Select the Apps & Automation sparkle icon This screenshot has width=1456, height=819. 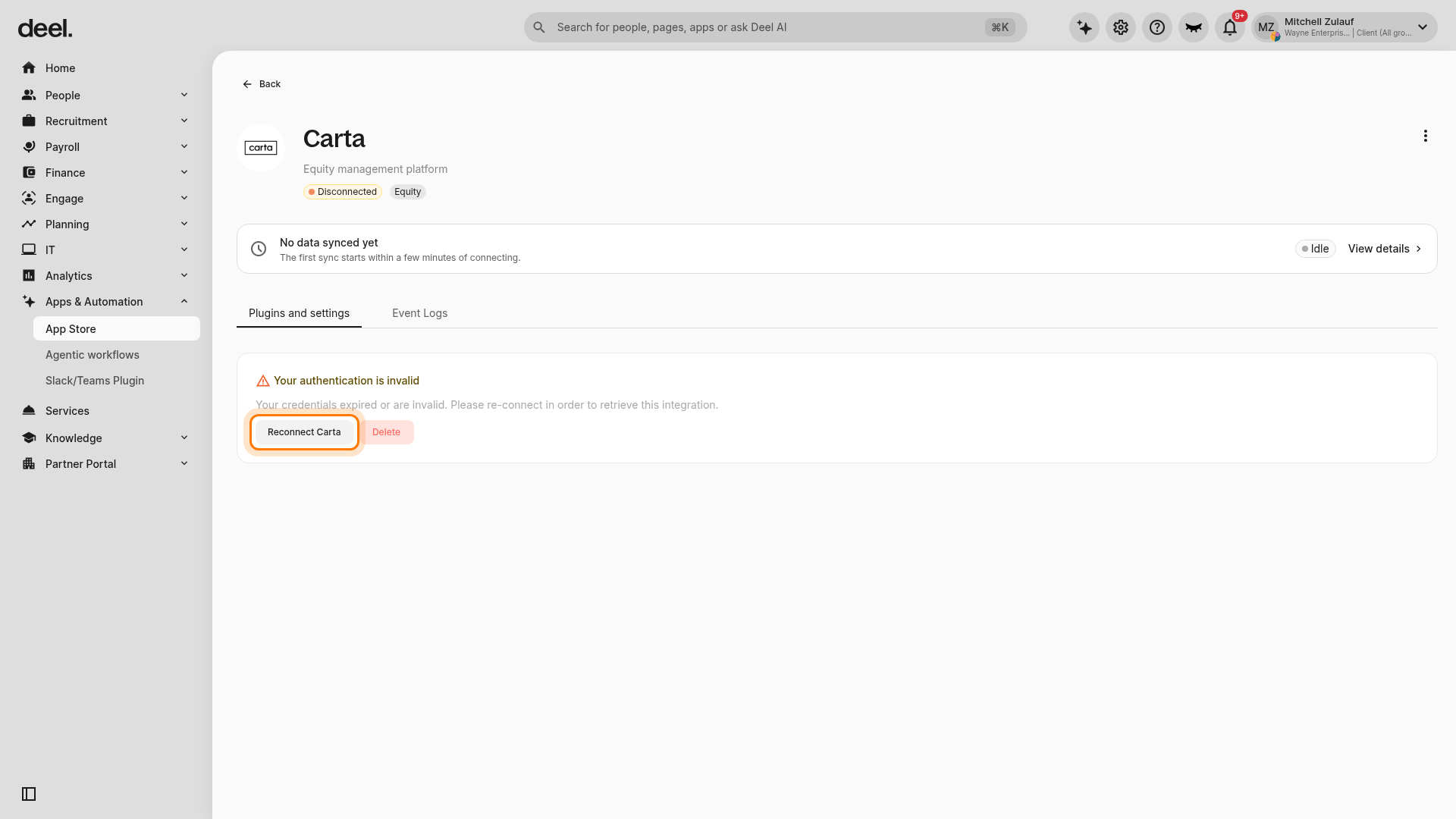click(x=29, y=302)
